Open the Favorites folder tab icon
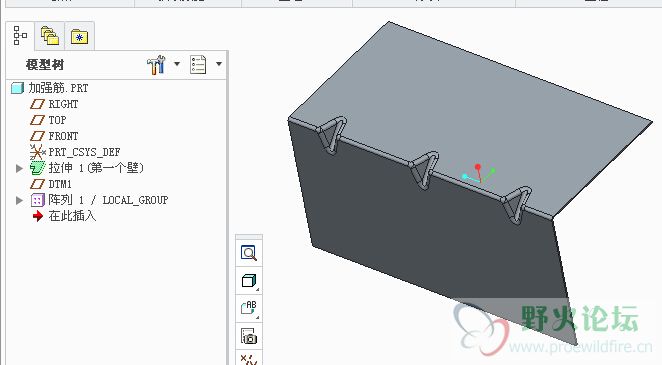The width and height of the screenshot is (662, 365). point(79,37)
